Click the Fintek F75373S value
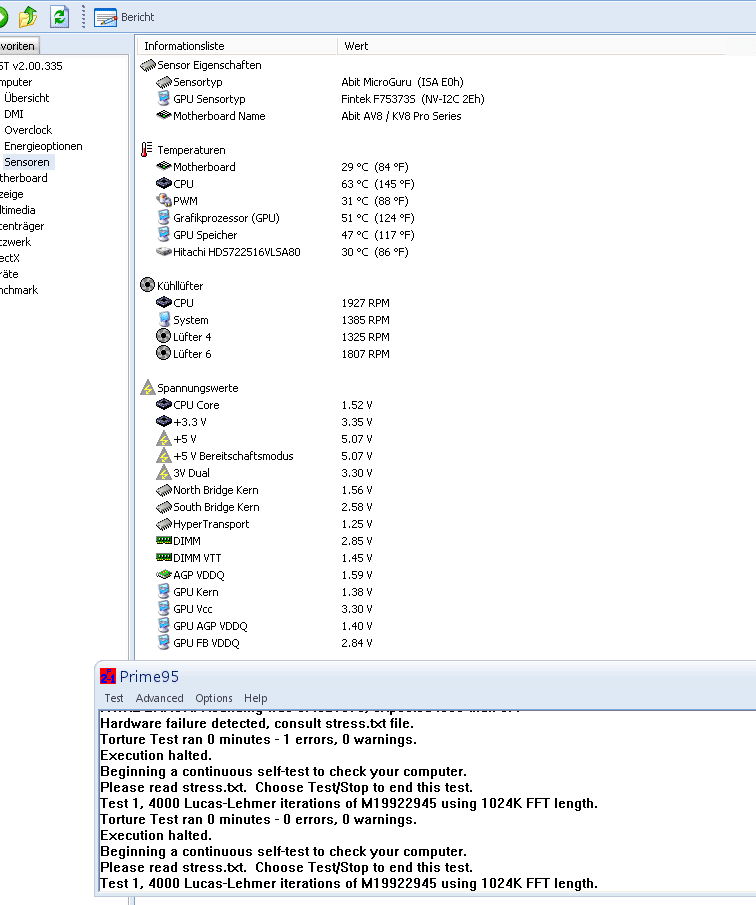The height and width of the screenshot is (905, 756). (413, 99)
